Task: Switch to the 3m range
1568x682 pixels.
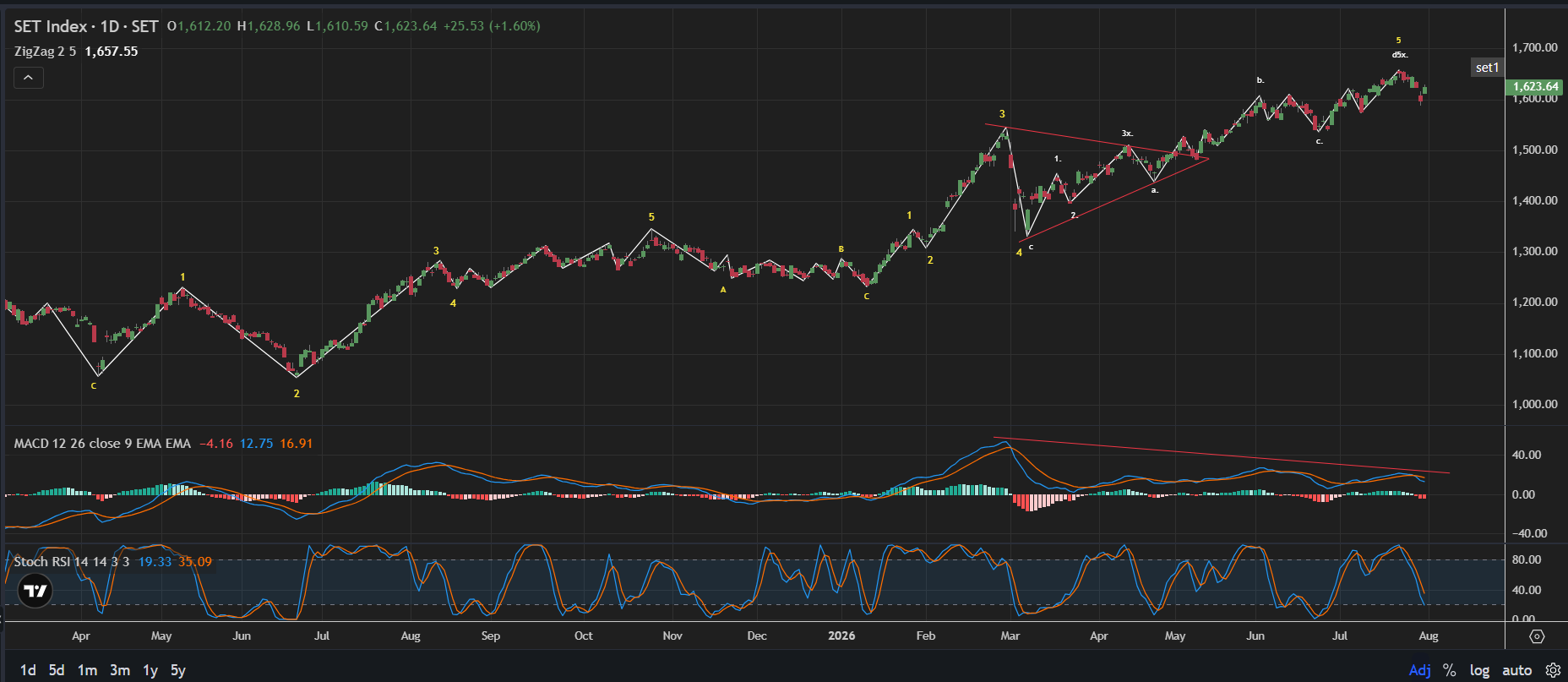Action: (x=120, y=670)
